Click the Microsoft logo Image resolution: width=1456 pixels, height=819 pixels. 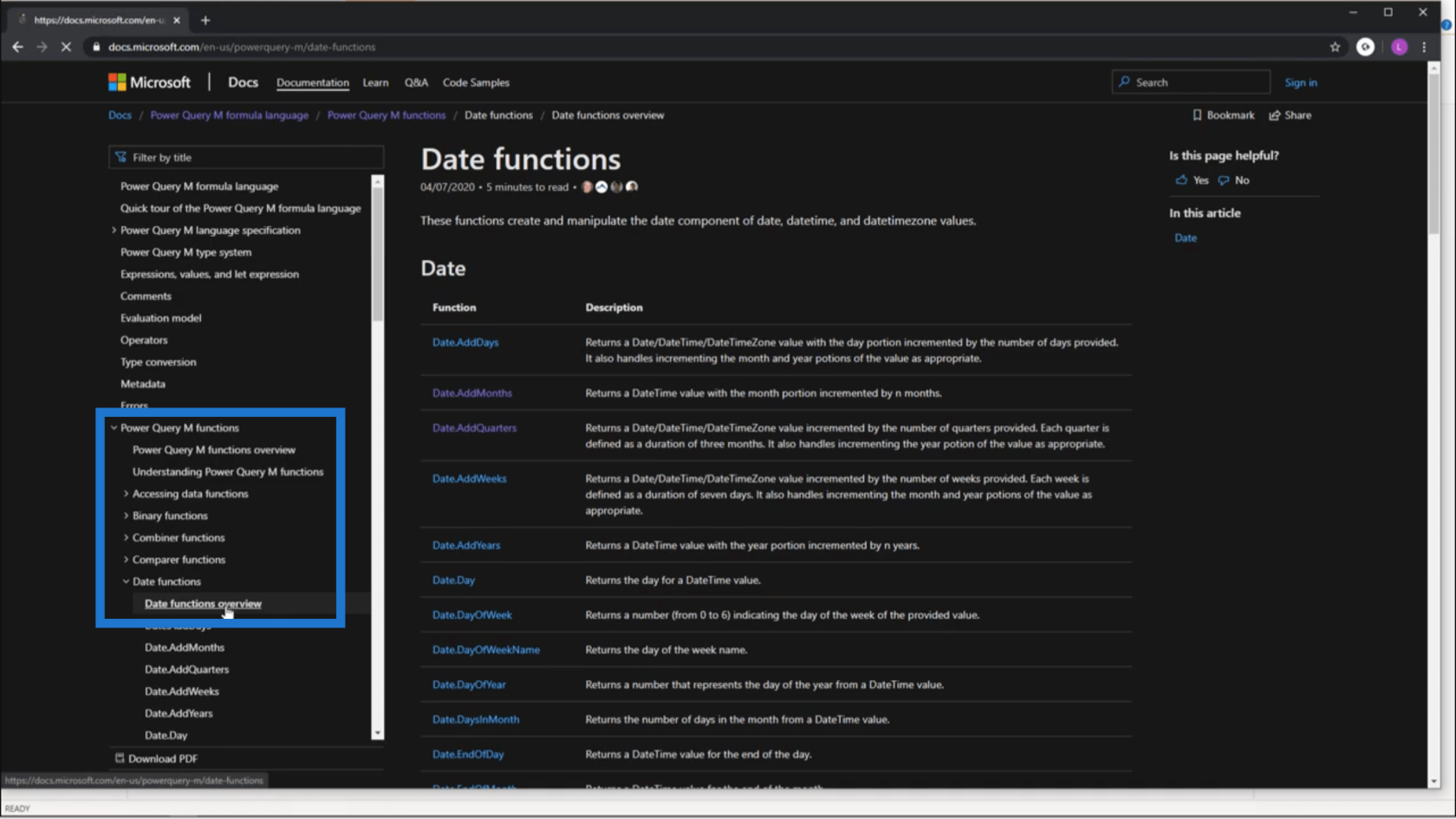(149, 82)
